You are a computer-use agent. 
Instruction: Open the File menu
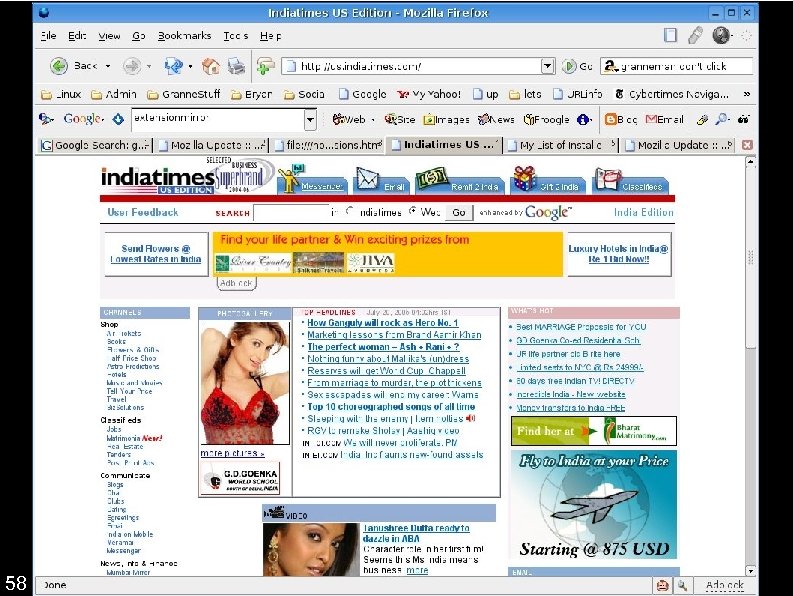click(49, 35)
